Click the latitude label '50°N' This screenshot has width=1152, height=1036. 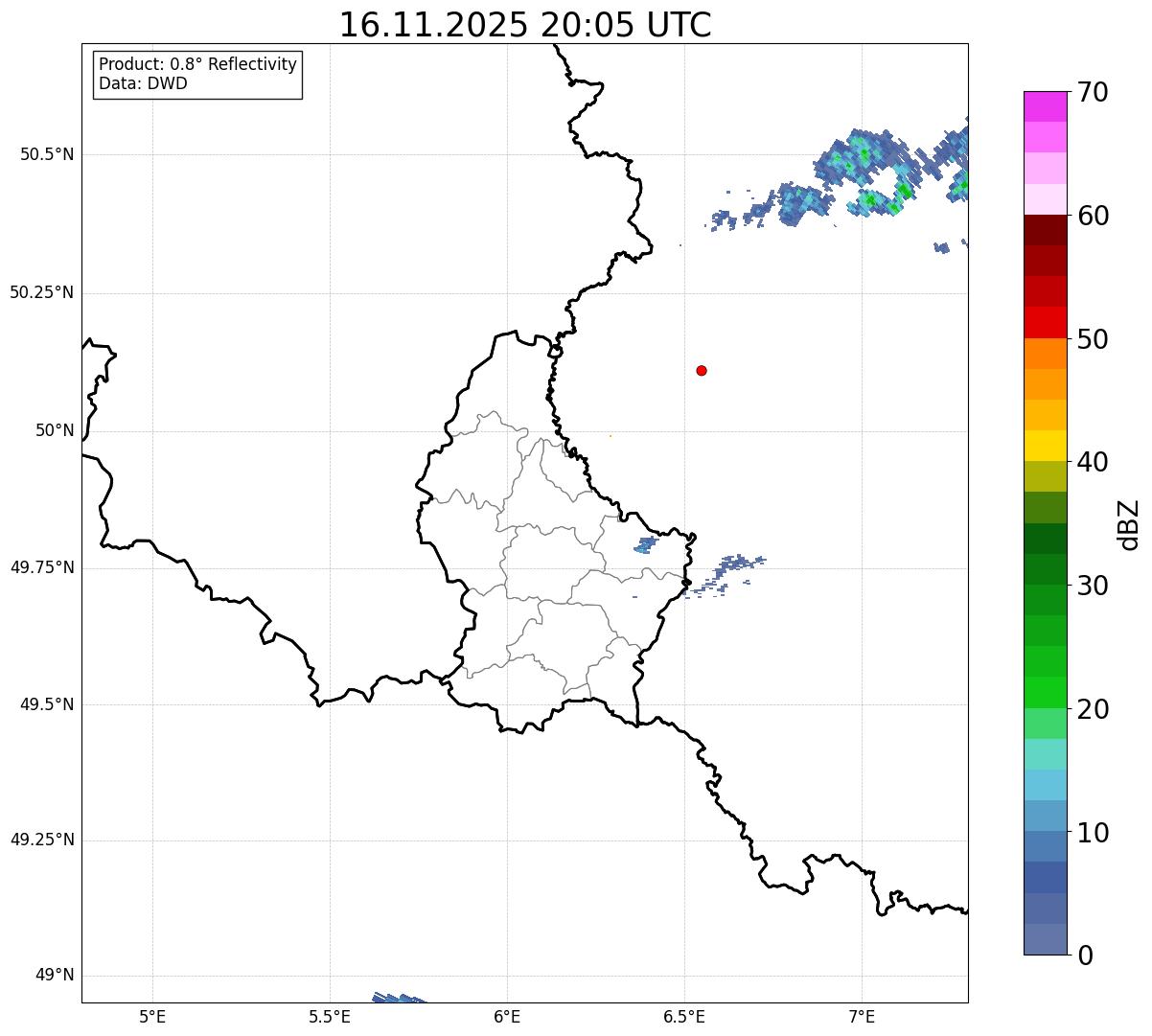(55, 430)
